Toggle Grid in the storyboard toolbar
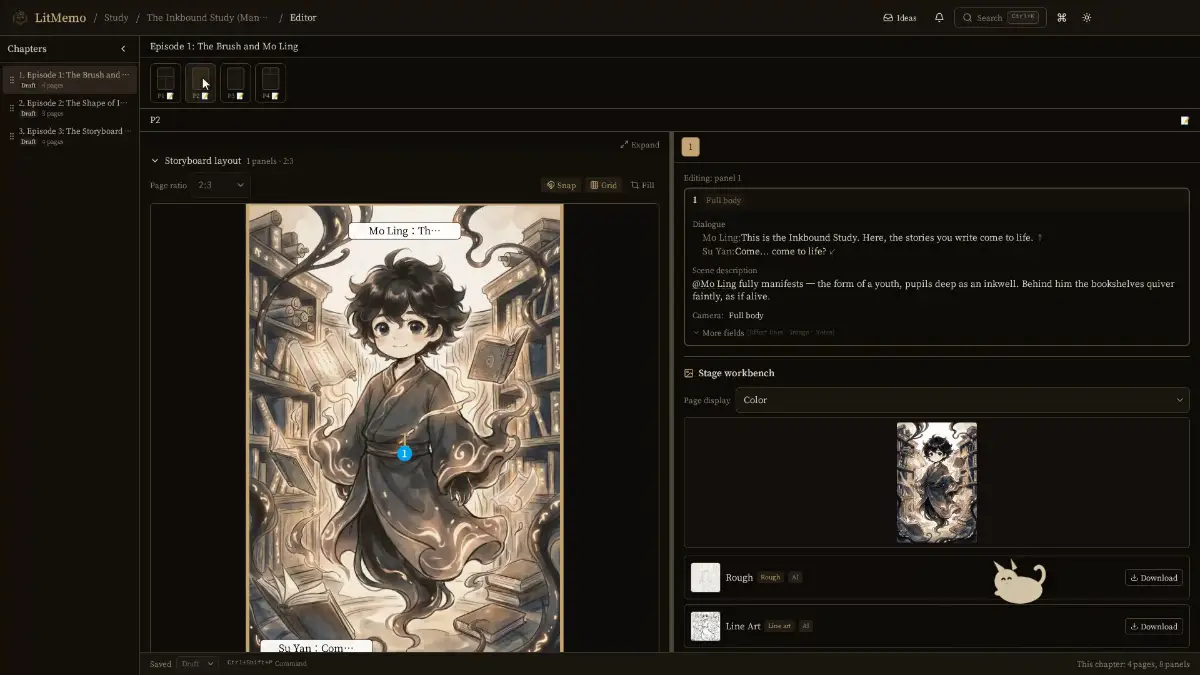The height and width of the screenshot is (675, 1200). [x=603, y=185]
